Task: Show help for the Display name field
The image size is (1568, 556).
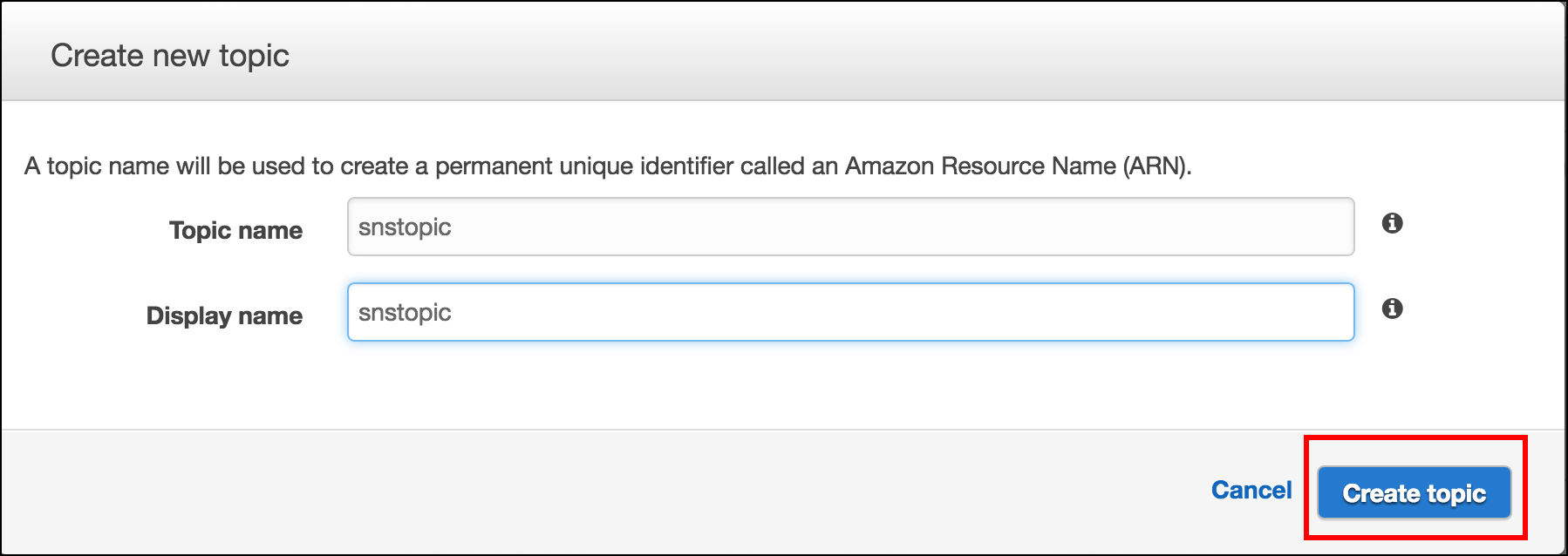Action: tap(1392, 309)
